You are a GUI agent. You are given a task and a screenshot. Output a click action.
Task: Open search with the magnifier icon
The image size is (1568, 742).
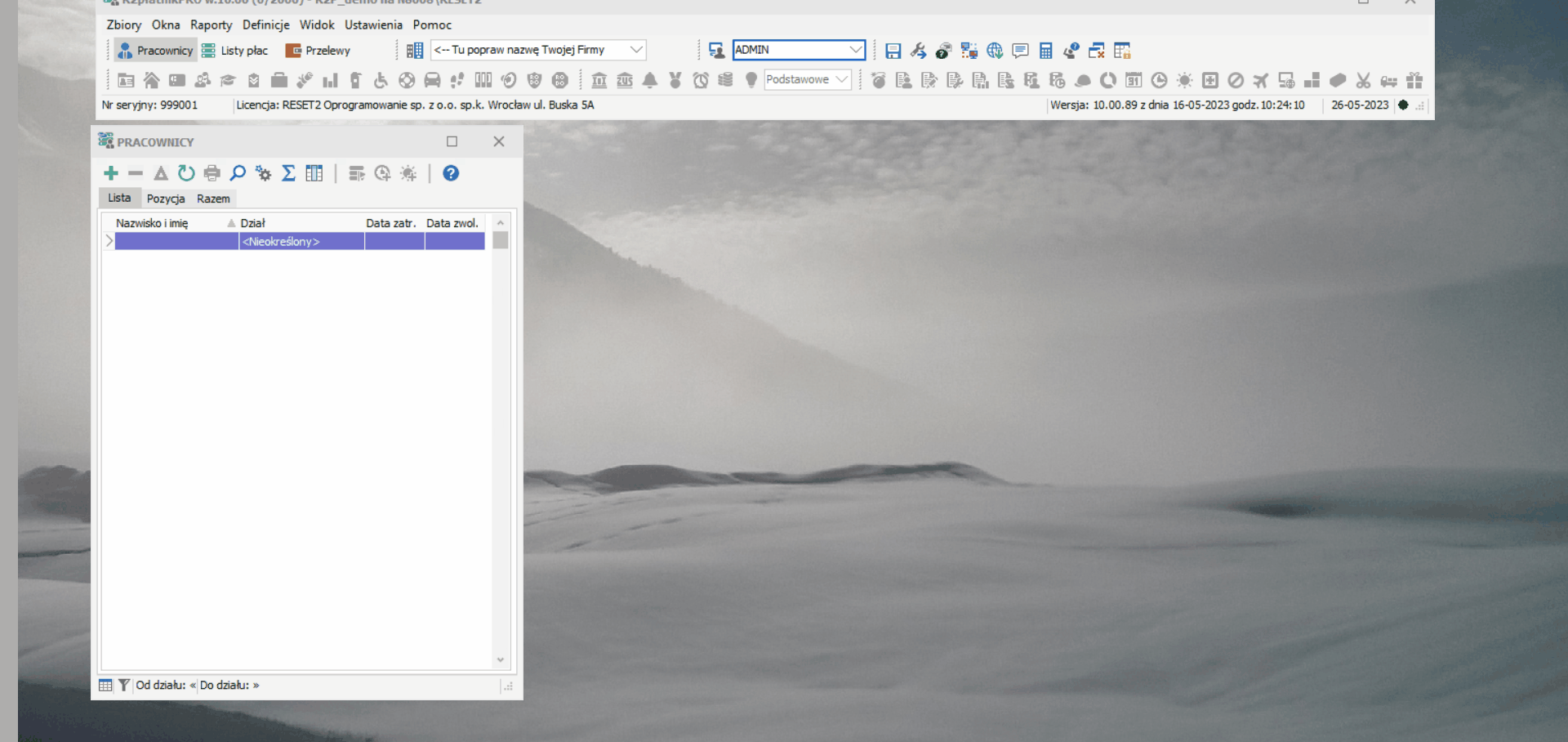coord(238,173)
